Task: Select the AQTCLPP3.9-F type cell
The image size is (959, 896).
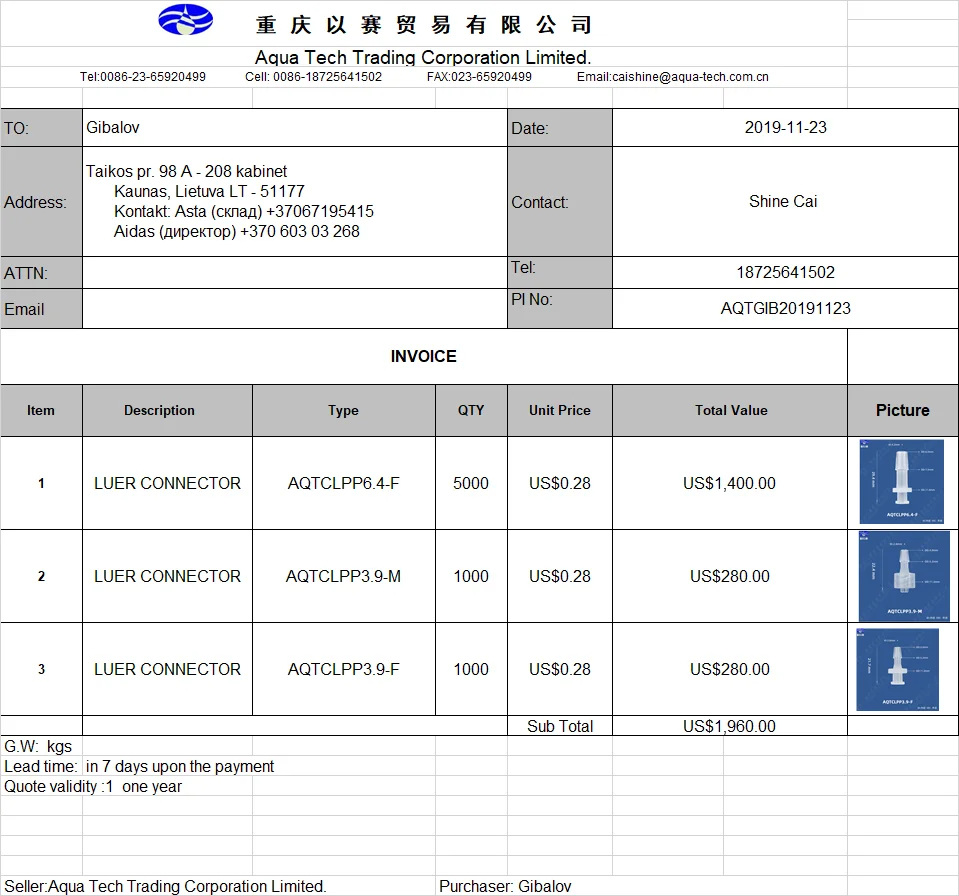Action: tap(344, 669)
